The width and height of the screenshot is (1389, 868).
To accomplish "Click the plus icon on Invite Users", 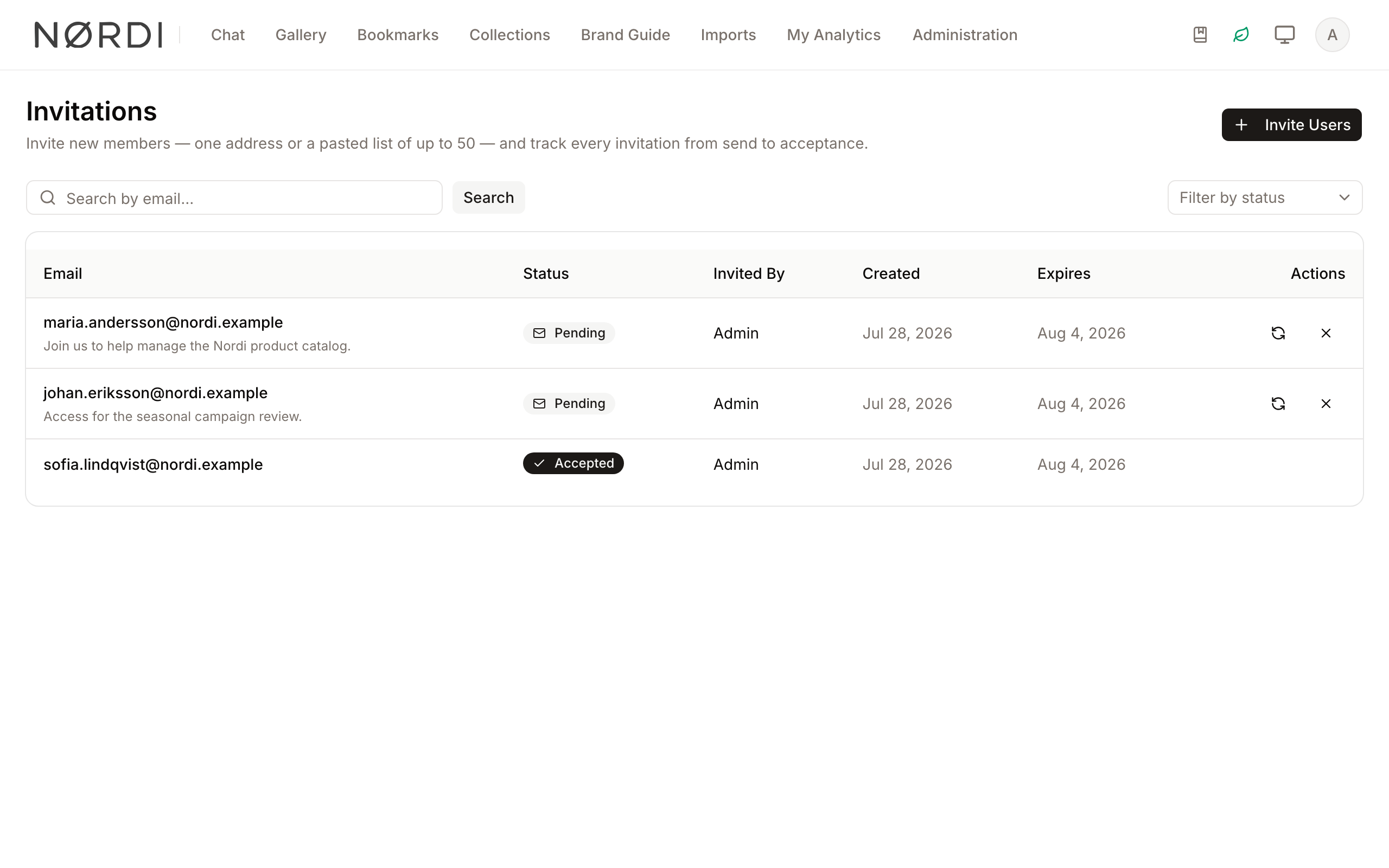I will 1241,125.
